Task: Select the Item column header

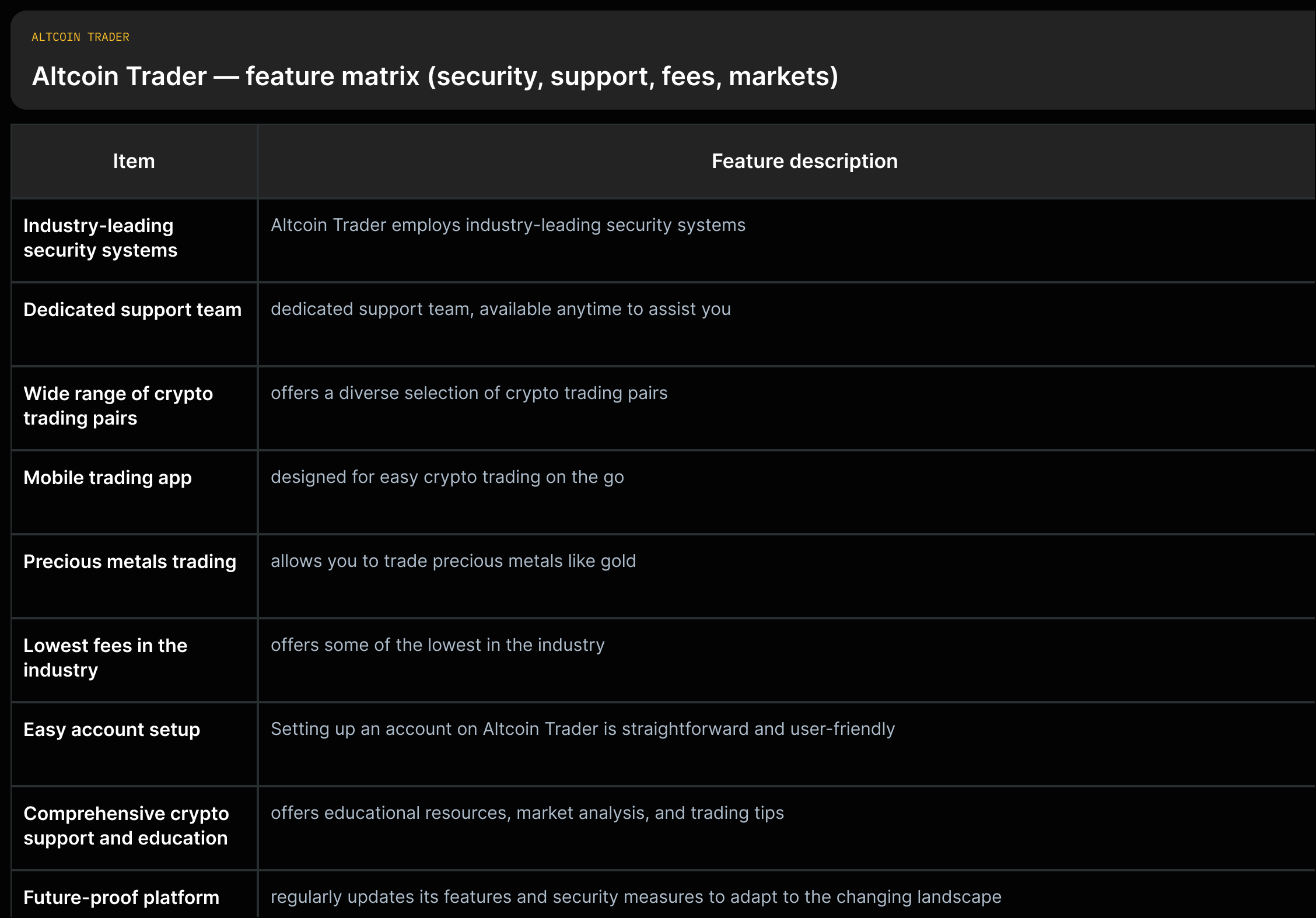Action: [x=134, y=162]
